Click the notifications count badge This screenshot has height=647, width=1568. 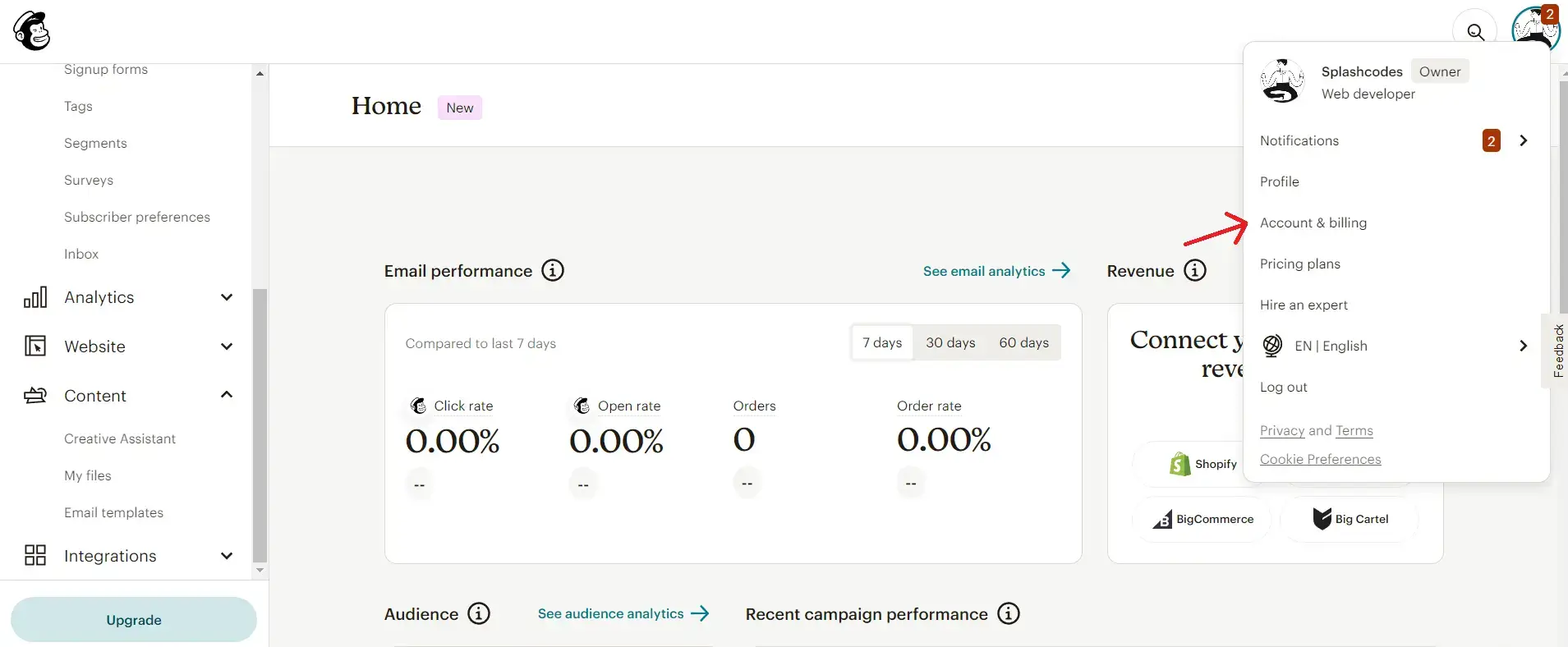click(x=1492, y=140)
